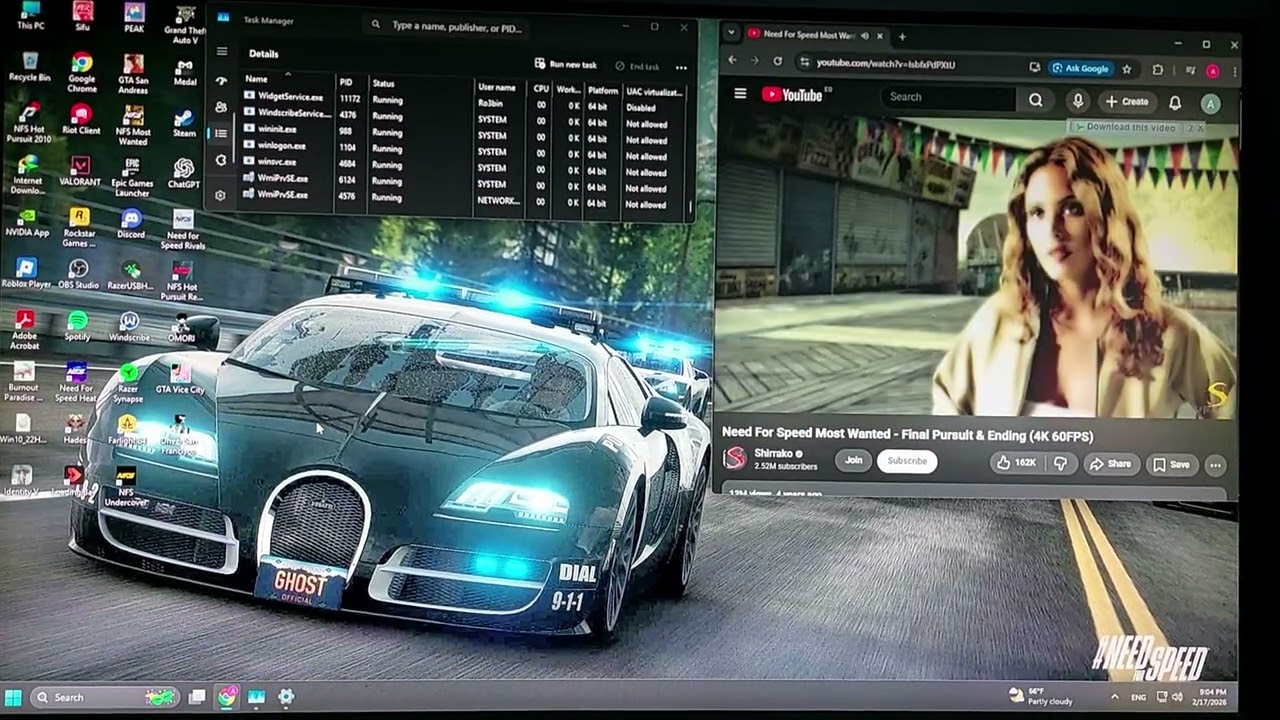
Task: Launch the NFS Most Wanted shortcut
Action: tap(133, 125)
